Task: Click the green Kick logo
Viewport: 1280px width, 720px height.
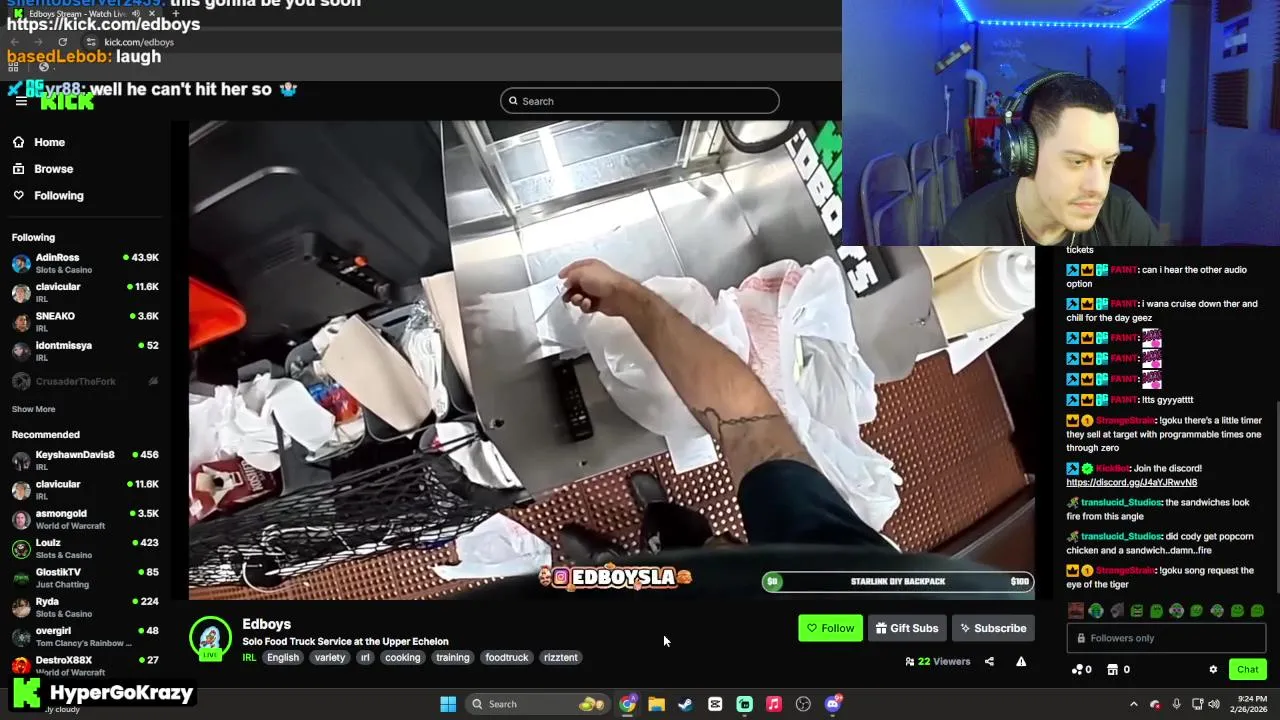Action: pyautogui.click(x=67, y=101)
